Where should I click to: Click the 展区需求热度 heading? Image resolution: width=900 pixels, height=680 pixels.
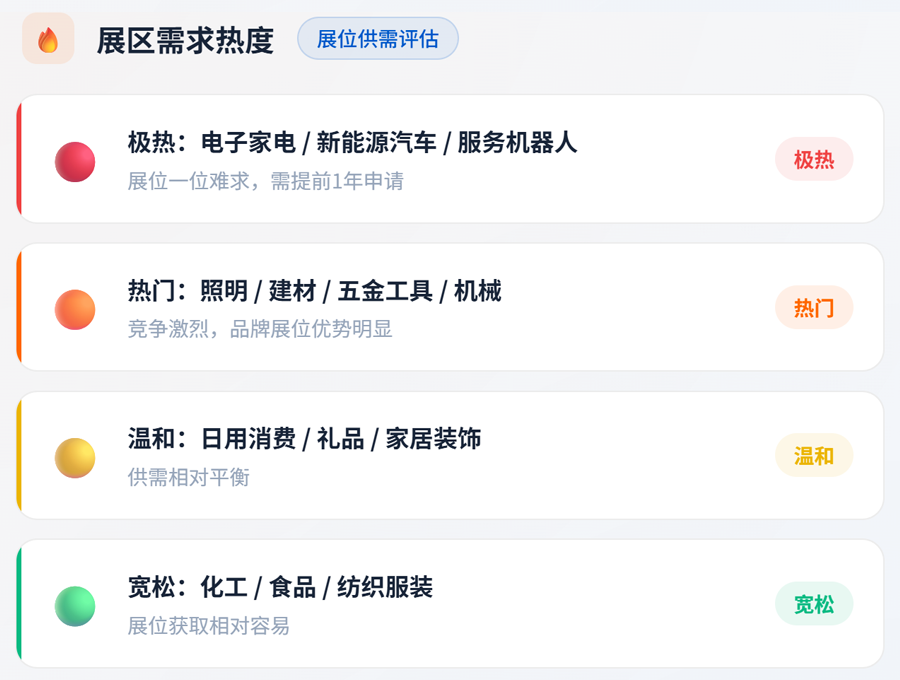coord(185,40)
